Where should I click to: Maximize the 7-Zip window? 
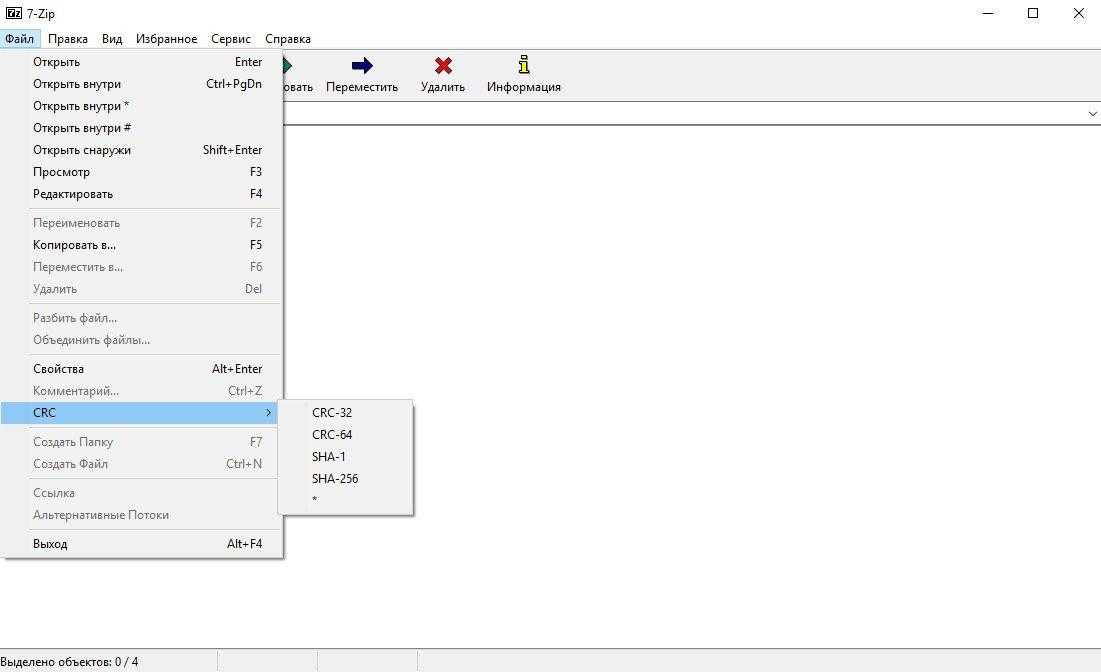[1033, 13]
